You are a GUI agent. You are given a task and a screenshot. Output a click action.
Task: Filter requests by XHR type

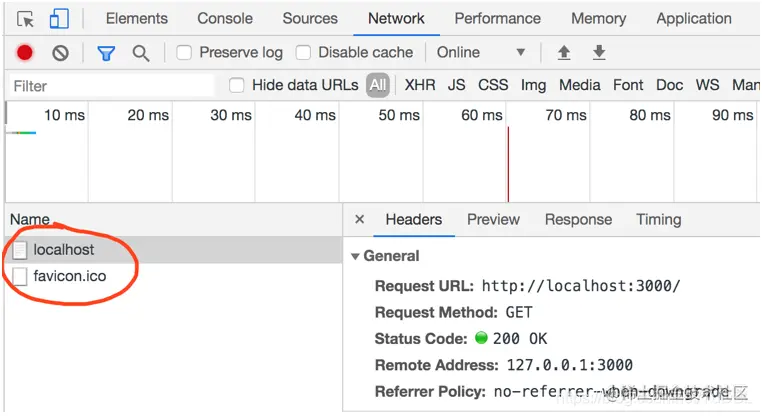pos(420,85)
